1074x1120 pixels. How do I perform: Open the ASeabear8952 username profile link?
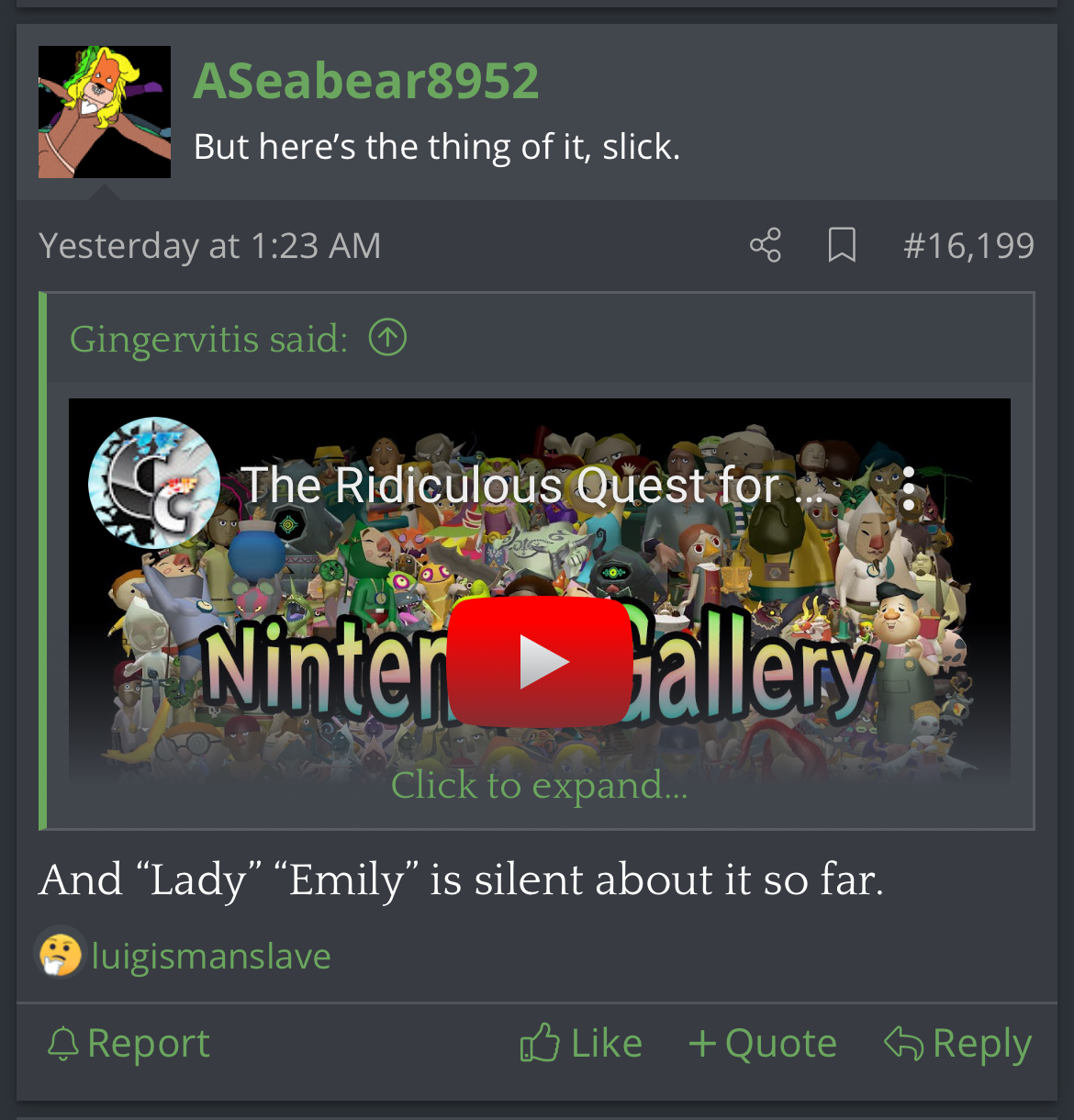coord(366,81)
